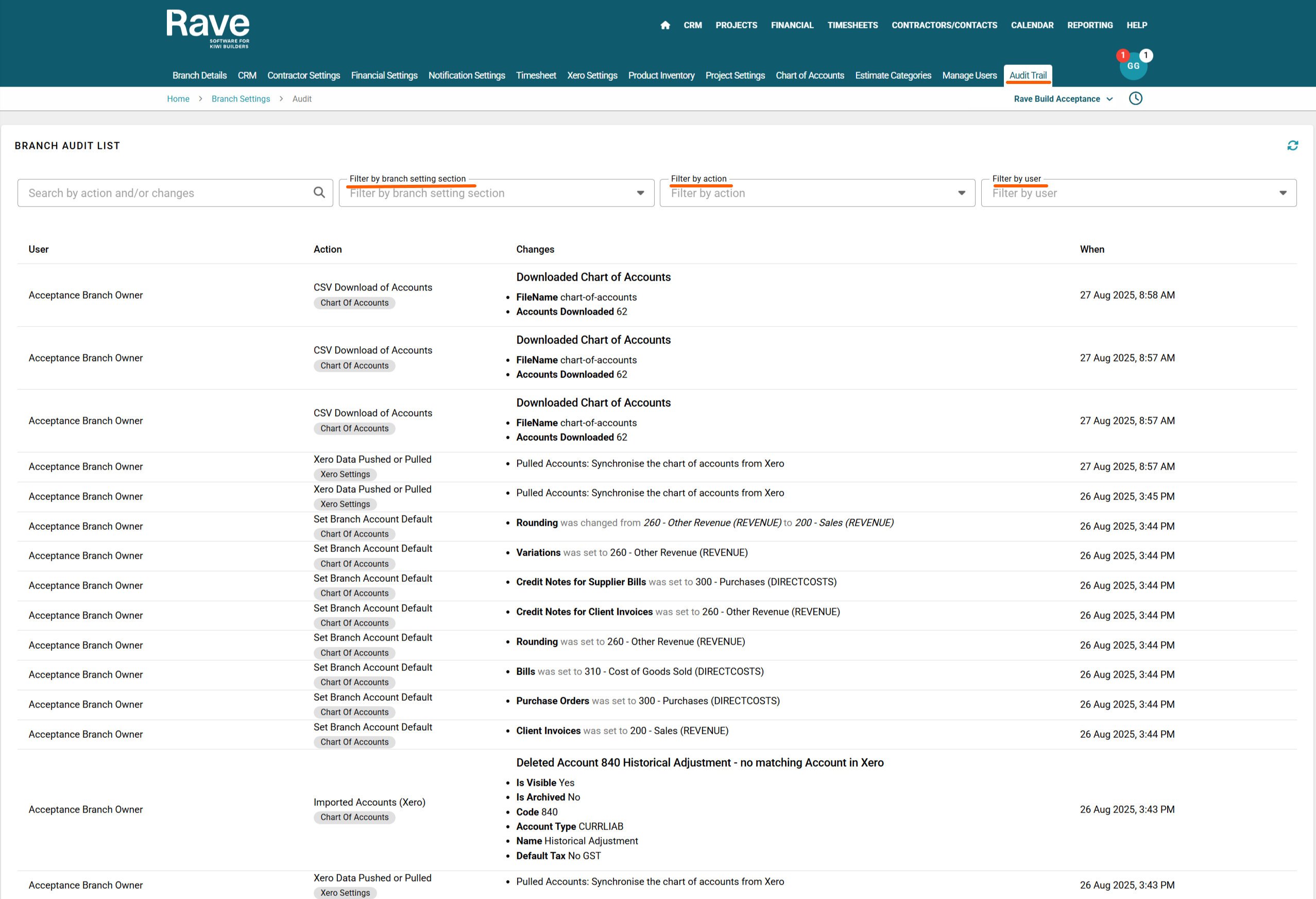Screen dimensions: 1316x899
Task: Click the Rave logo
Action: (x=208, y=29)
